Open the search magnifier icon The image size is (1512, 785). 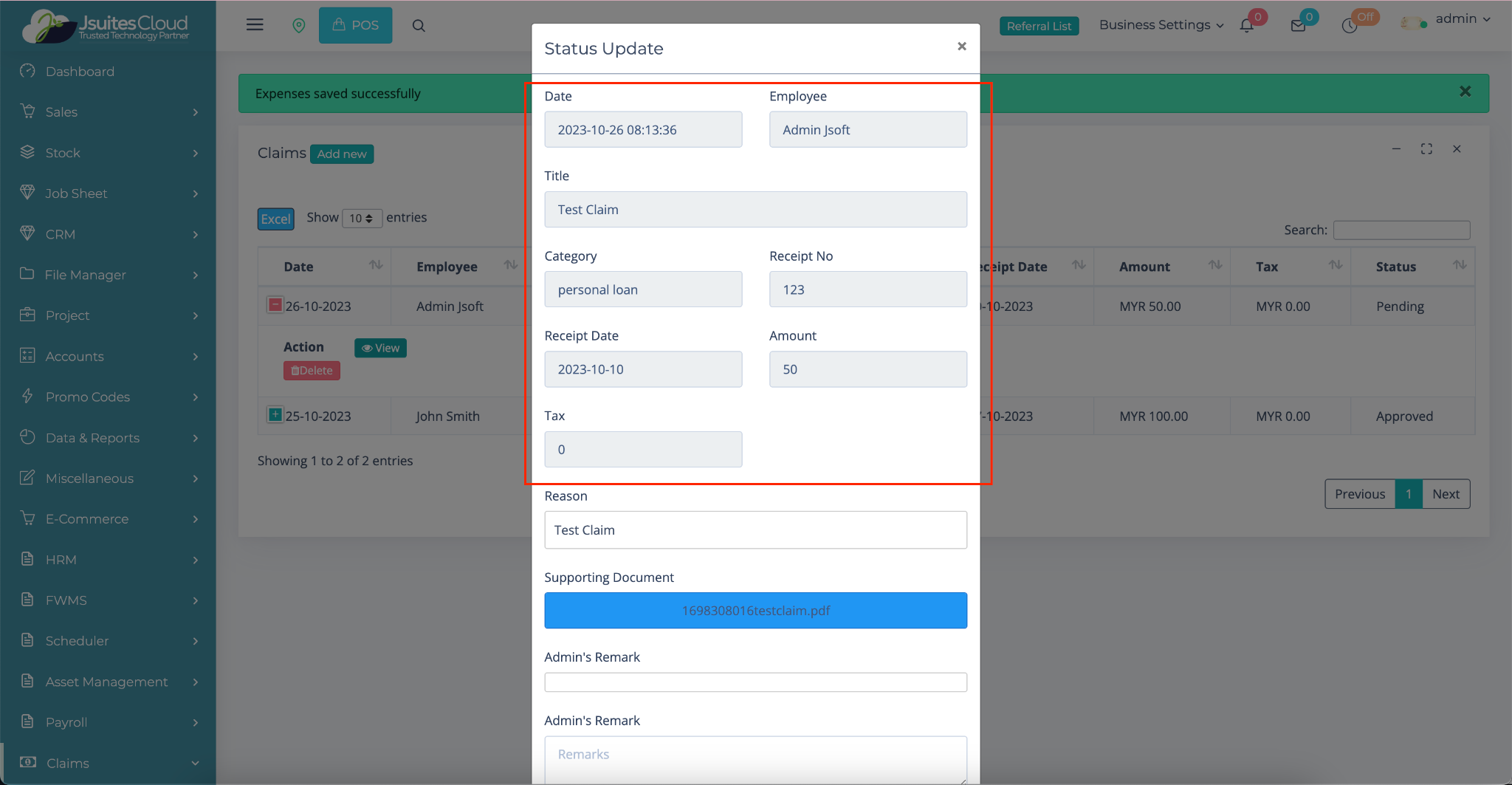(419, 26)
